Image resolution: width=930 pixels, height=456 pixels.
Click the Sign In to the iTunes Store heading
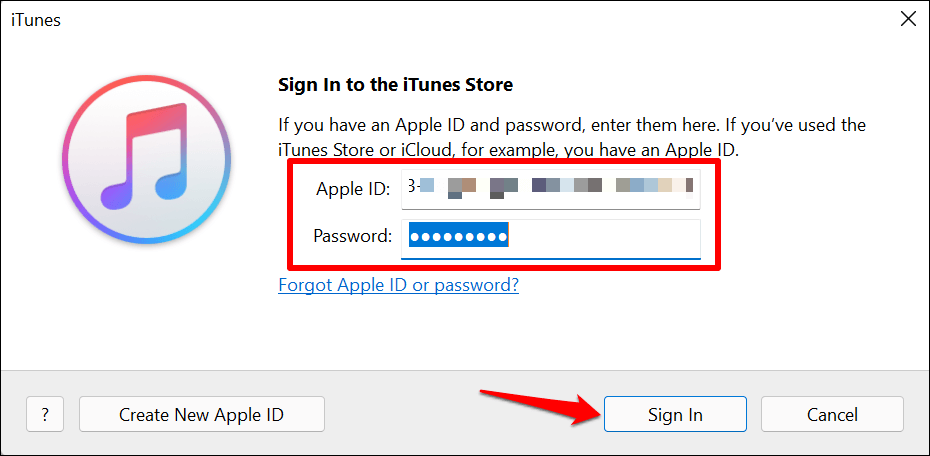395,85
